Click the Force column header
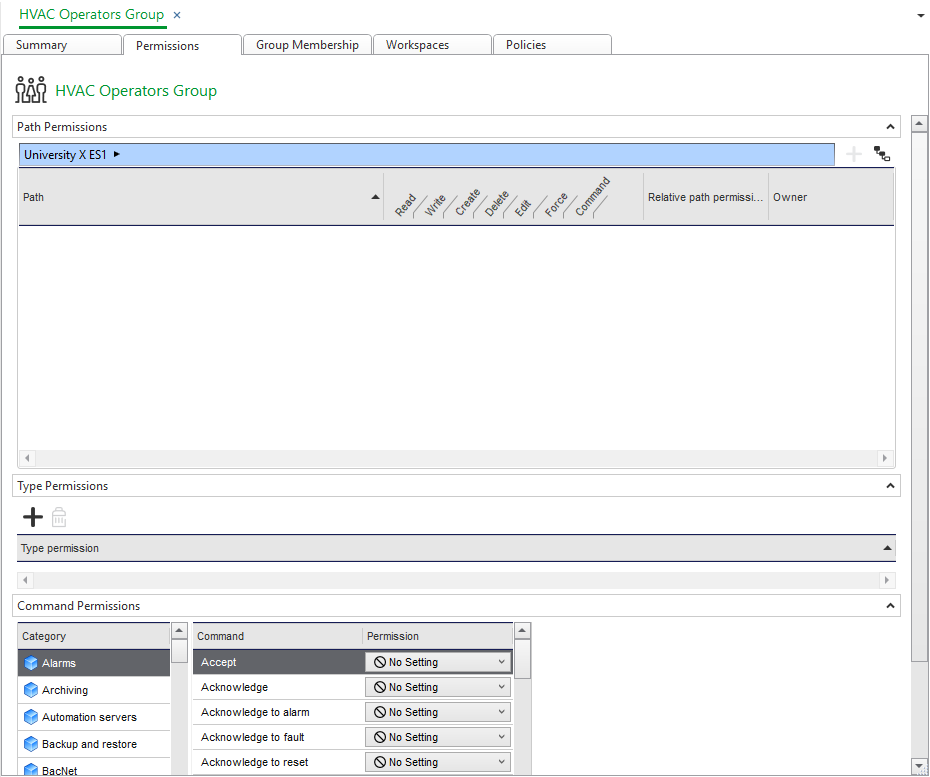The height and width of the screenshot is (777, 930). (x=556, y=205)
